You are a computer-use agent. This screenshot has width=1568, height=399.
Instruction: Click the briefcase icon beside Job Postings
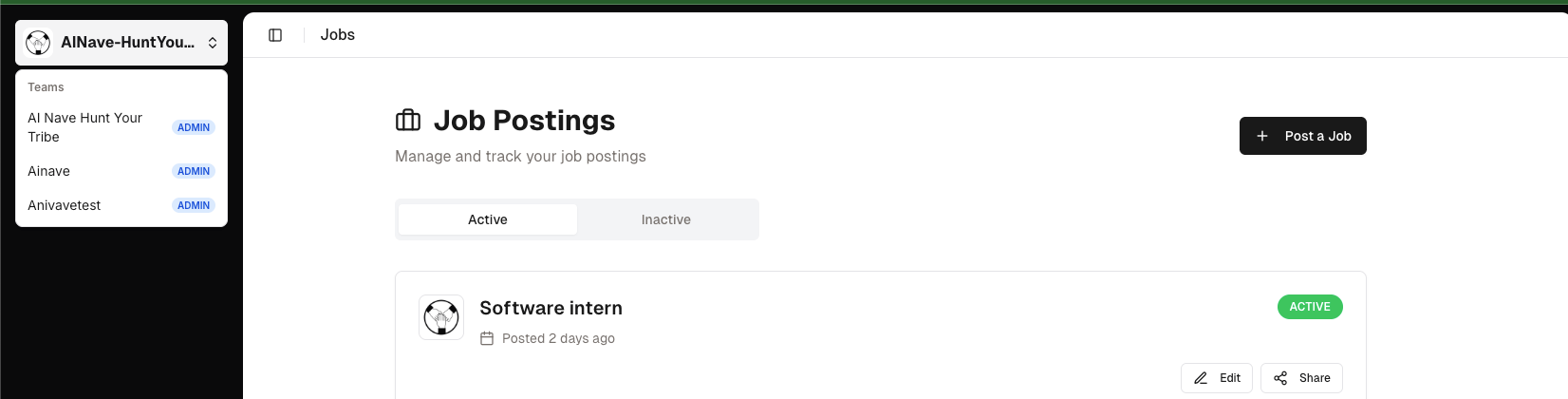click(408, 121)
